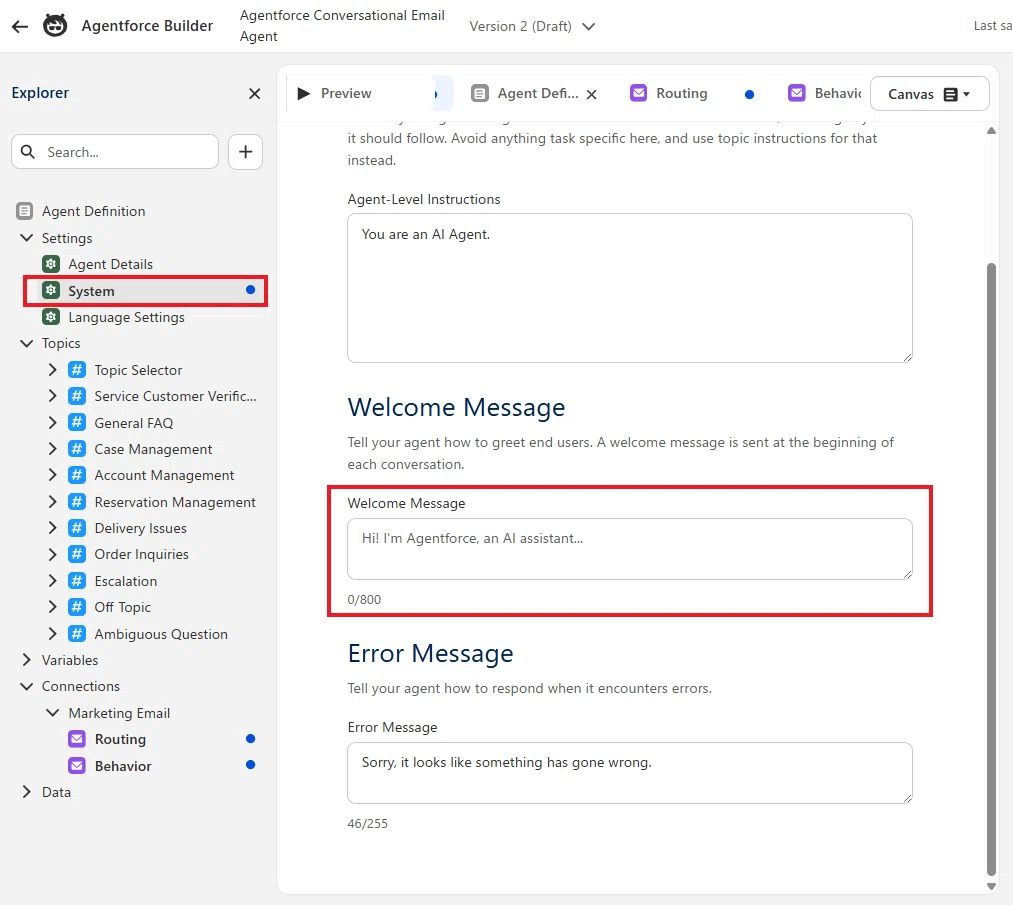Select Reservation Management topic
Screen dimensions: 1013x905
click(175, 502)
